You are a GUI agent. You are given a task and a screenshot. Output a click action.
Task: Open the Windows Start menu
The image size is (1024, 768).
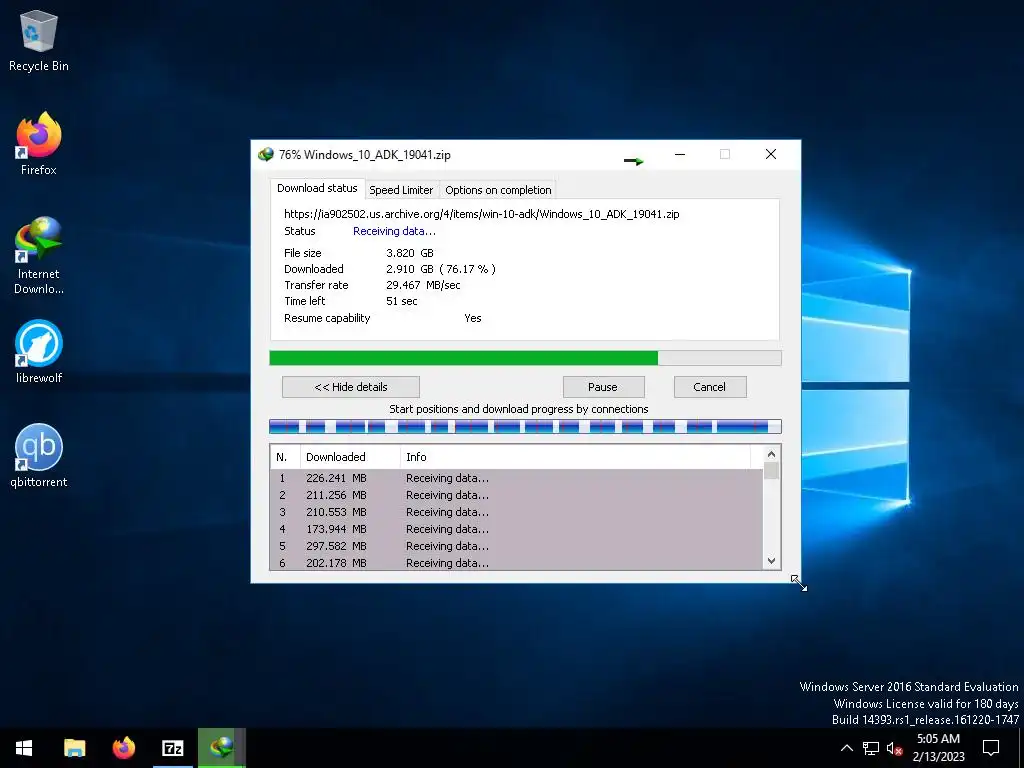click(24, 748)
